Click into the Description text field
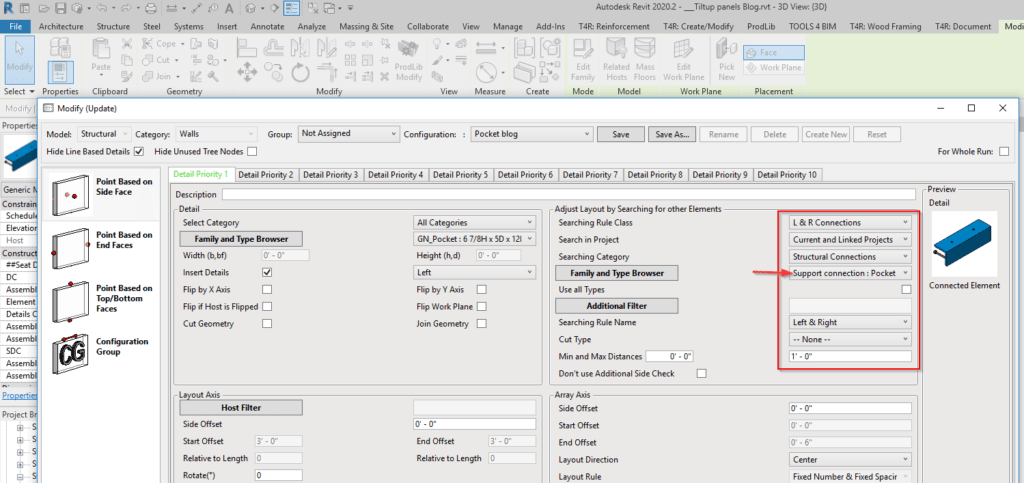The image size is (1024, 483). tap(569, 195)
